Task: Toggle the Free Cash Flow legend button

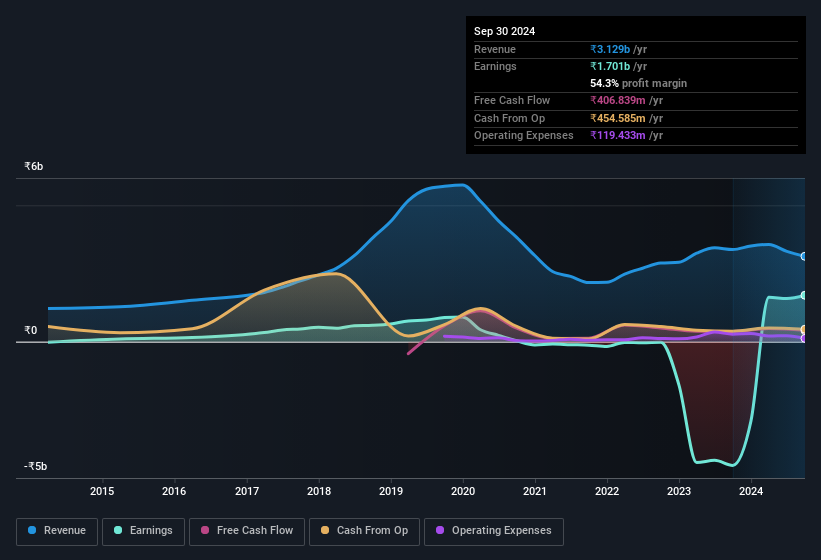Action: click(247, 531)
